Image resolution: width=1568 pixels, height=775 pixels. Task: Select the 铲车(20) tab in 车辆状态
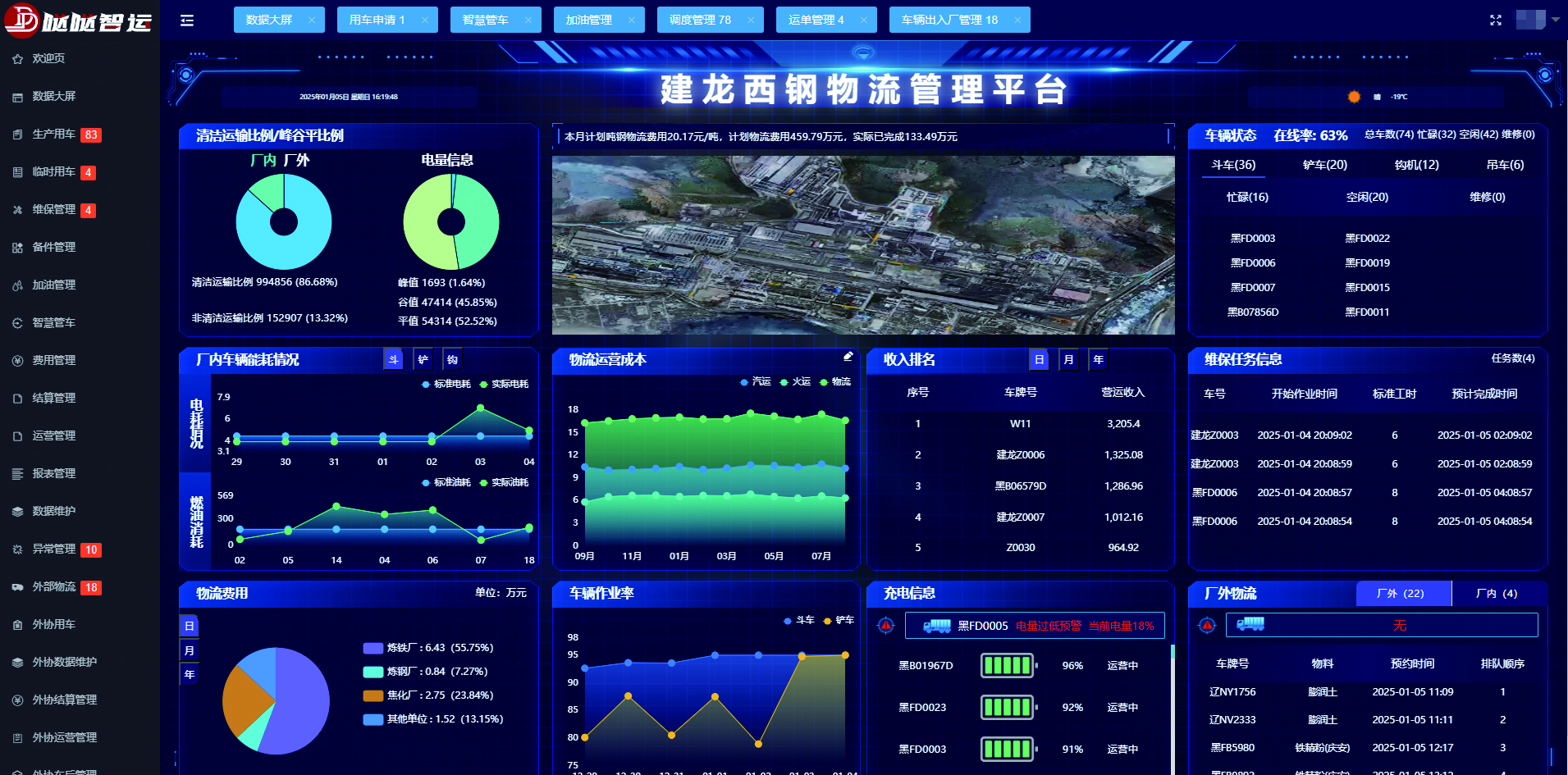(1324, 165)
